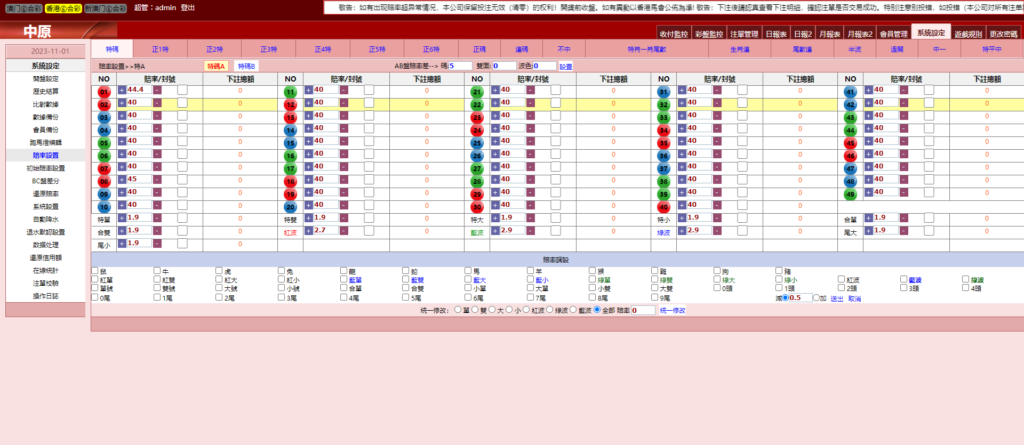Check the lock checkbox for number 12
1024x445 pixels.
(369, 103)
